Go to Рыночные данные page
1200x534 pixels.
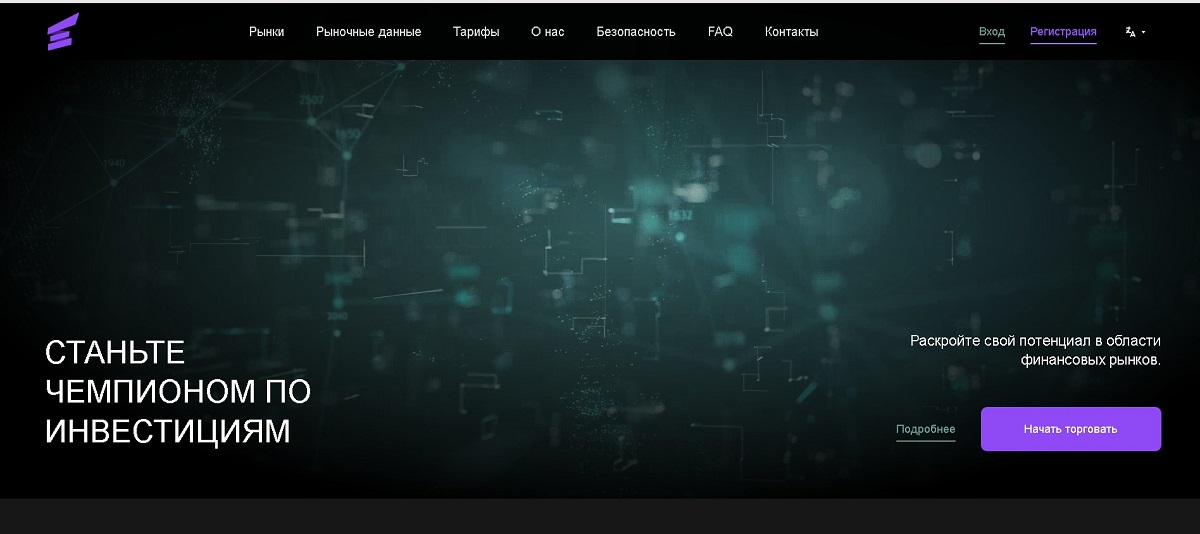coord(368,32)
